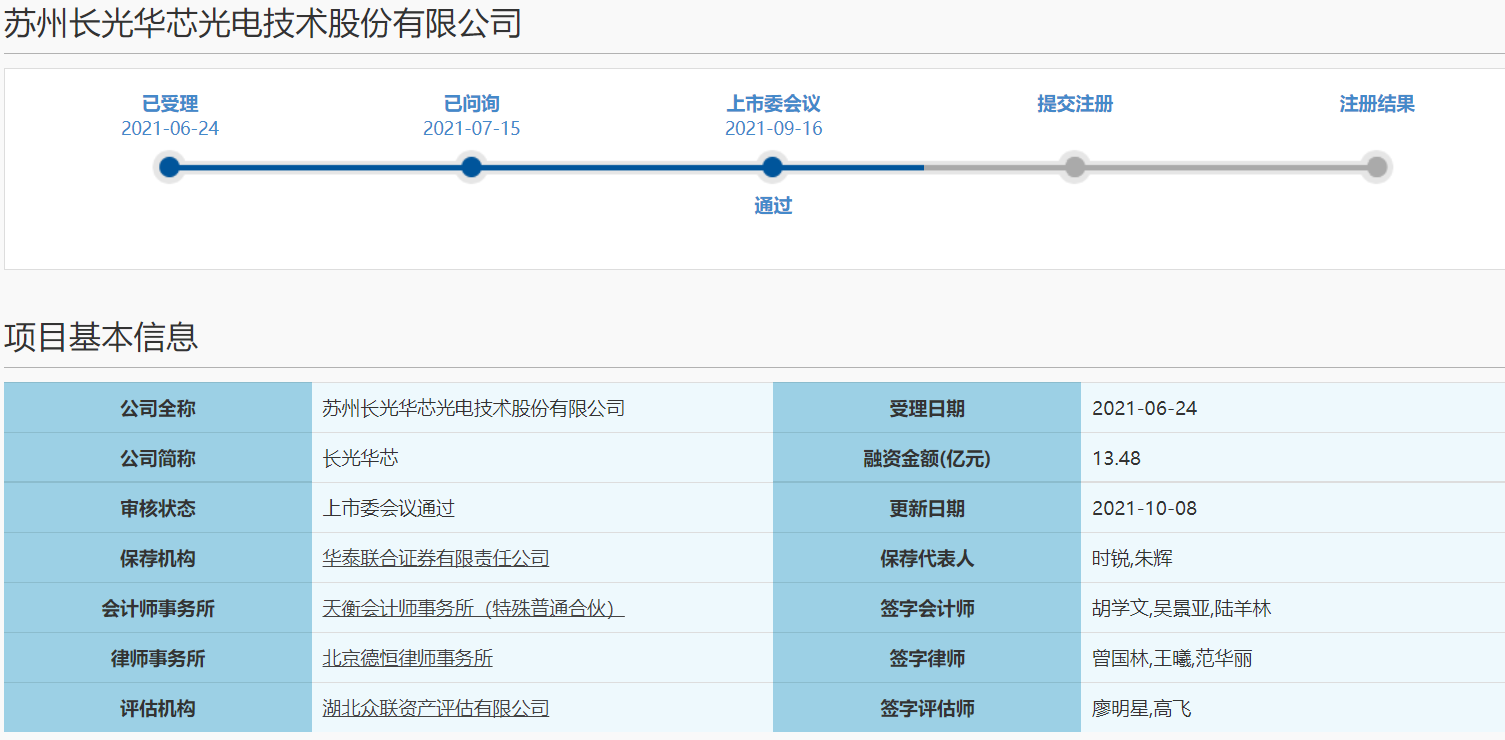1505x740 pixels.
Task: Click the 公司全称 header cell
Action: [158, 408]
